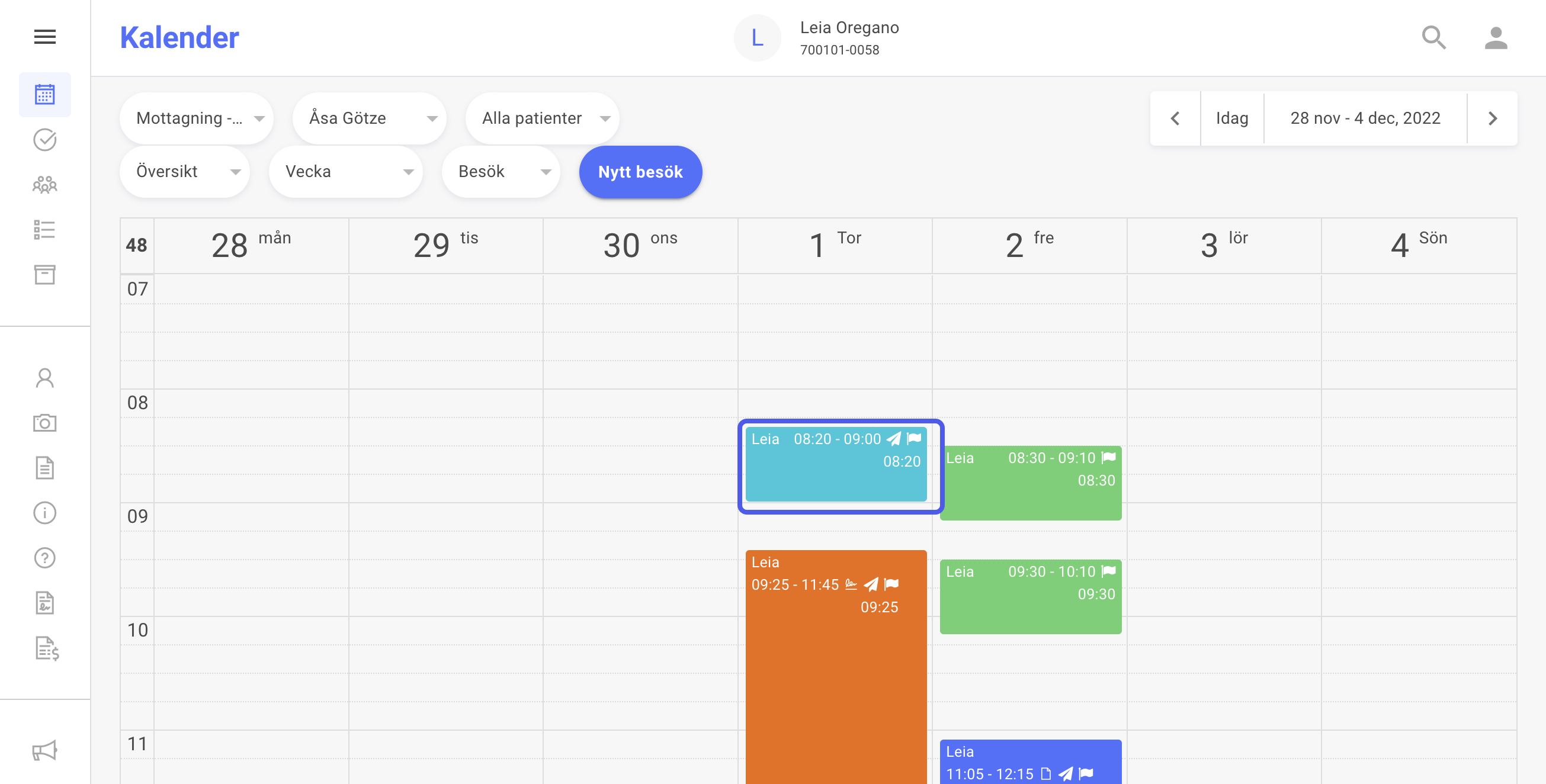The width and height of the screenshot is (1546, 784).
Task: Click the 08 hour label
Action: click(137, 403)
